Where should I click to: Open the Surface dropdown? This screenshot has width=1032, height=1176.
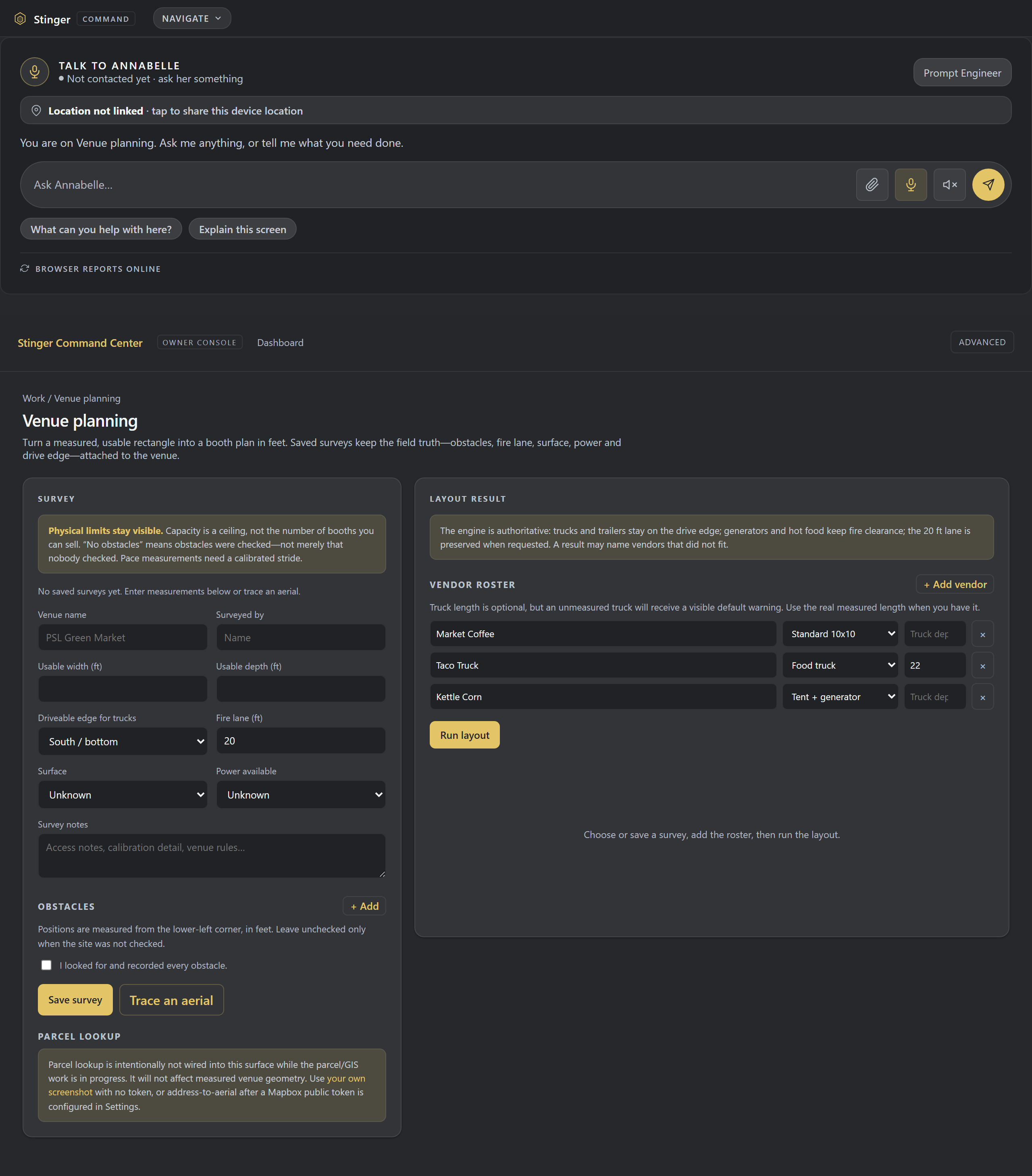click(123, 794)
